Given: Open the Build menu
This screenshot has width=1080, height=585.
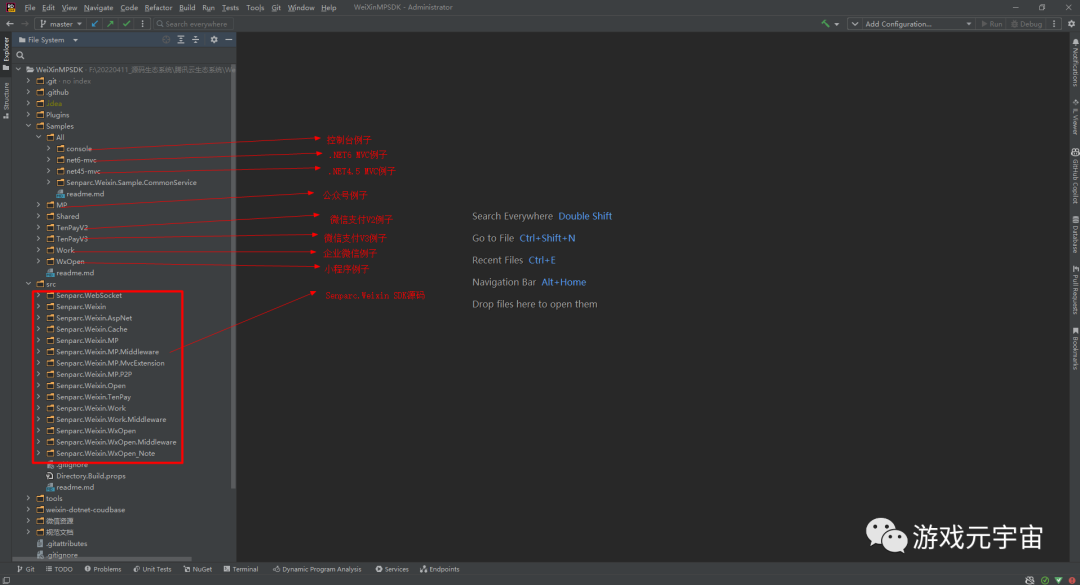Looking at the screenshot, I should pyautogui.click(x=187, y=8).
